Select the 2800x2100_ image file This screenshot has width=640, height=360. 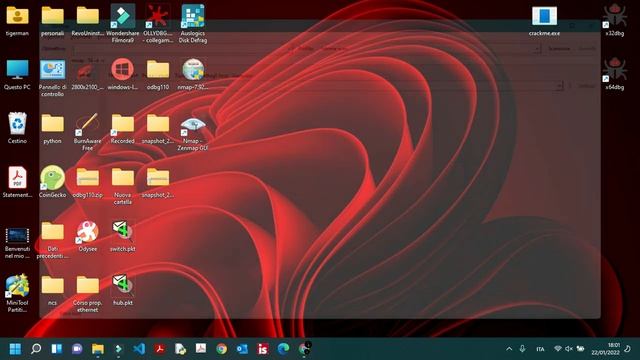point(88,70)
